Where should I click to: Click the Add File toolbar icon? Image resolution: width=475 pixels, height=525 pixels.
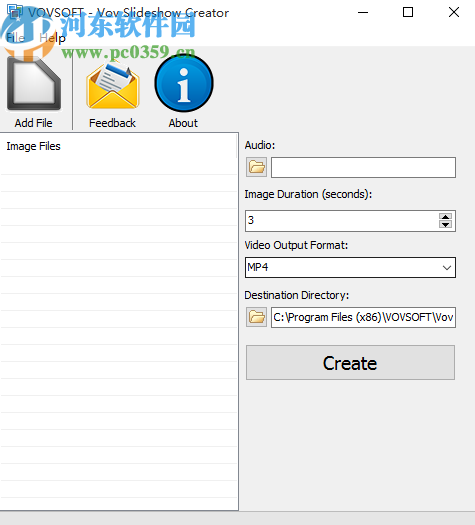[x=34, y=83]
